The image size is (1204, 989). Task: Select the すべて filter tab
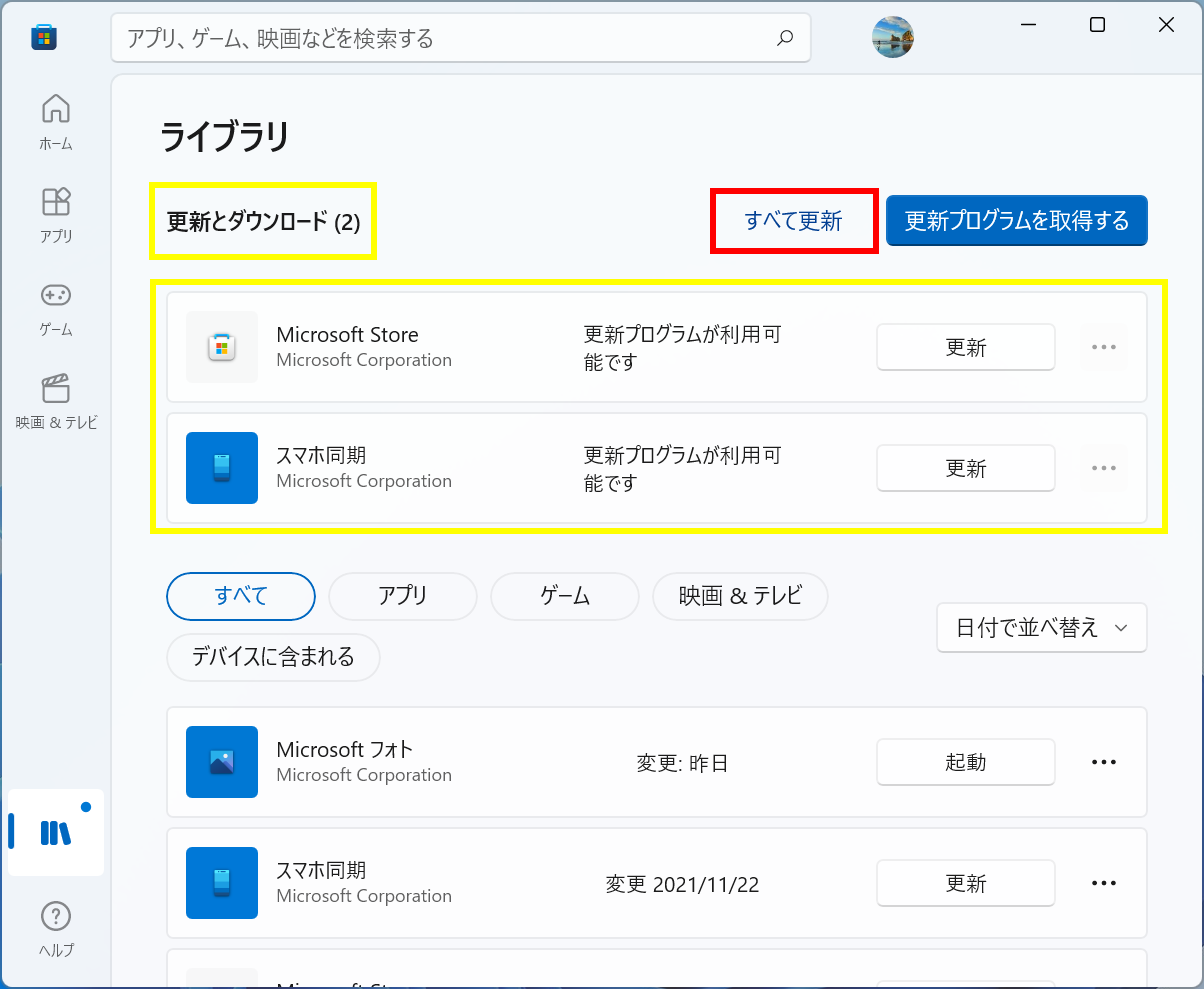tap(241, 596)
